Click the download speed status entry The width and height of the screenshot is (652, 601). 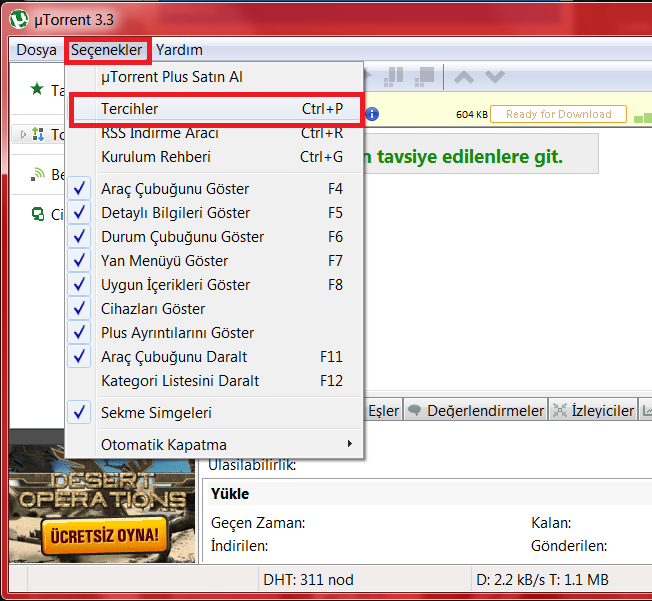tap(542, 579)
